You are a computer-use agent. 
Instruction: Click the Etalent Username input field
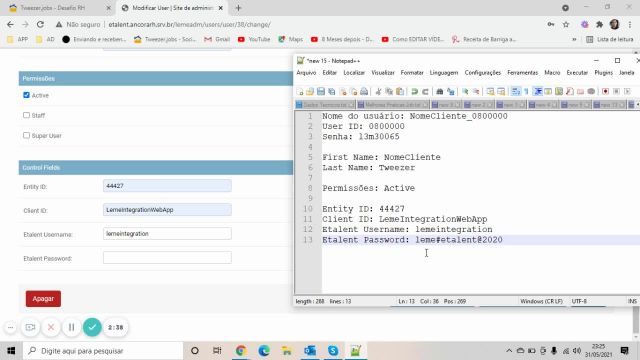(167, 234)
